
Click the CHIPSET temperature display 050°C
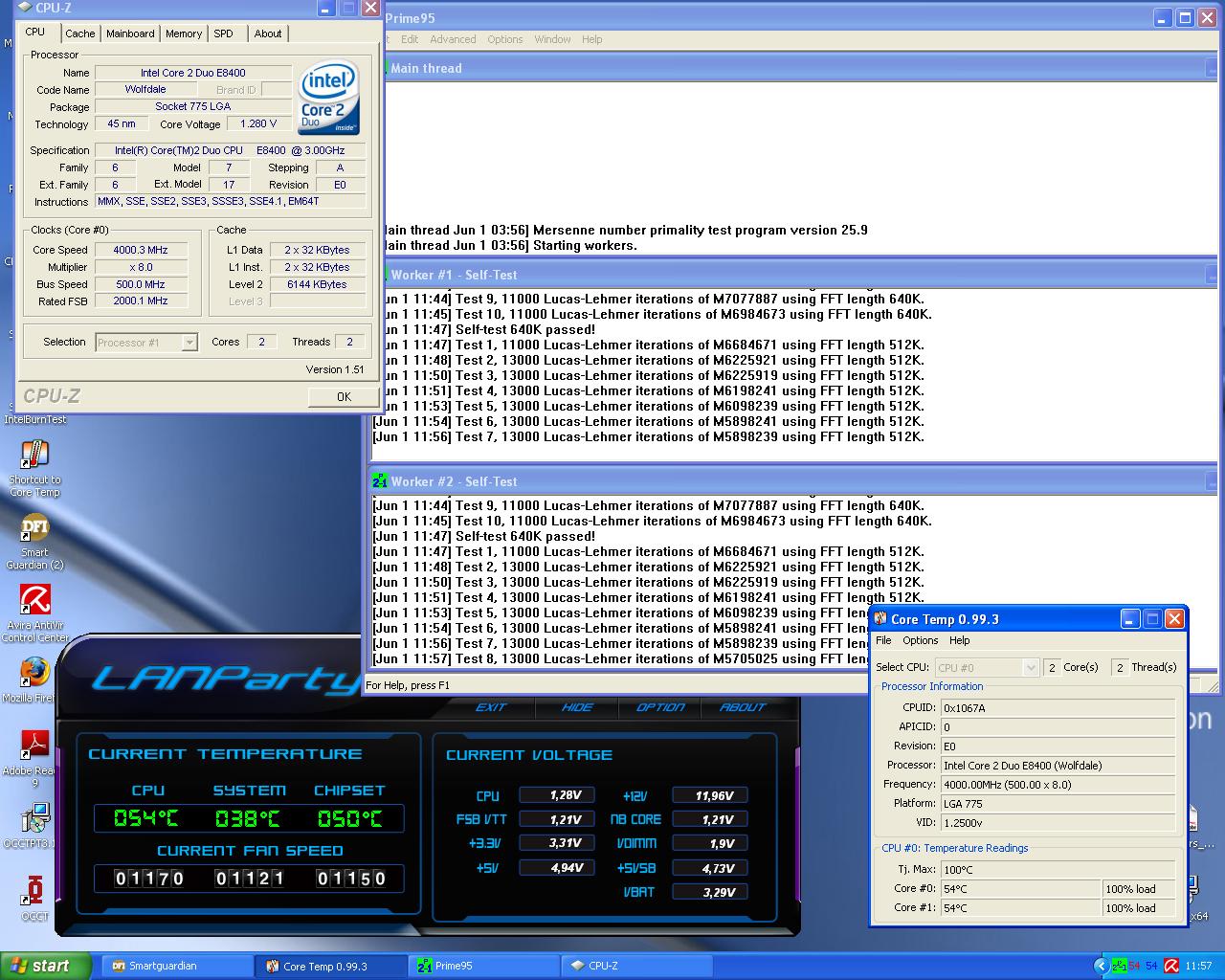pos(349,818)
